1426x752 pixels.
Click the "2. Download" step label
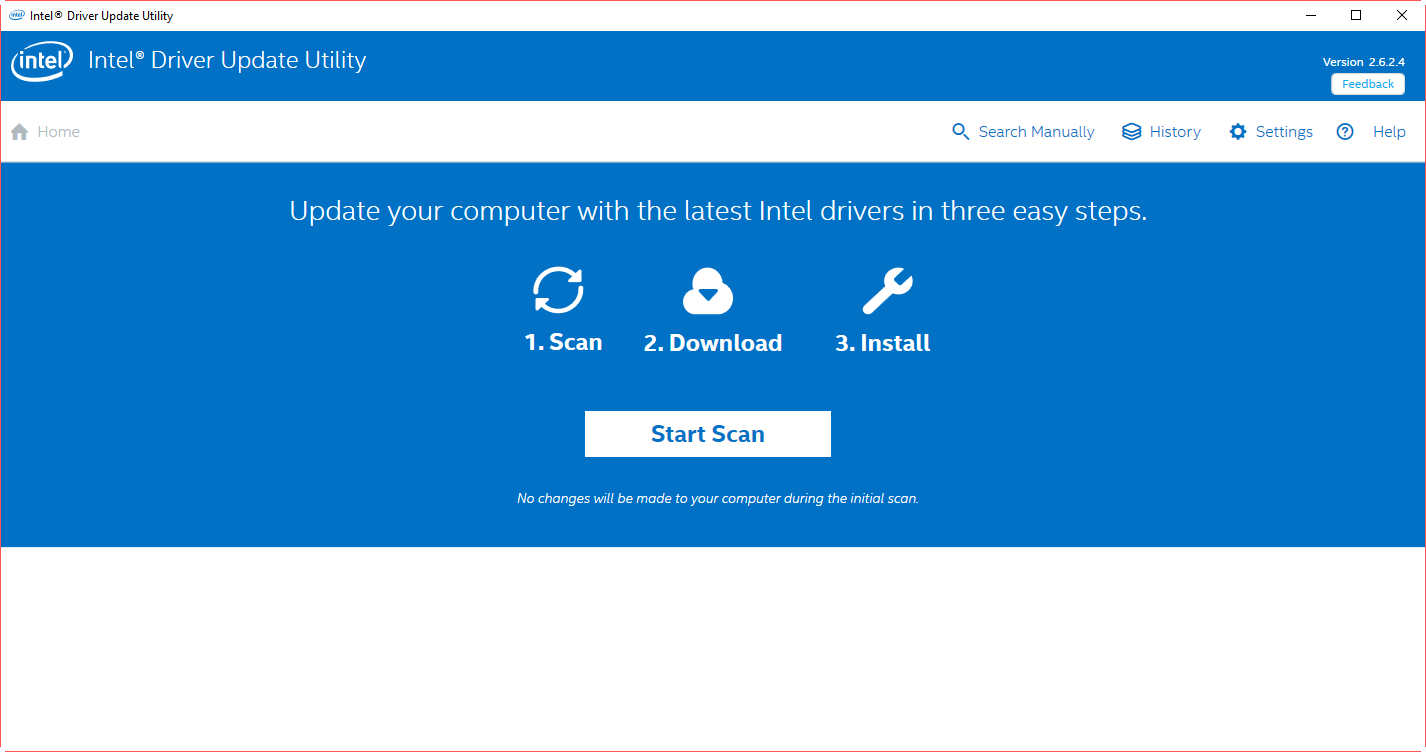point(712,343)
